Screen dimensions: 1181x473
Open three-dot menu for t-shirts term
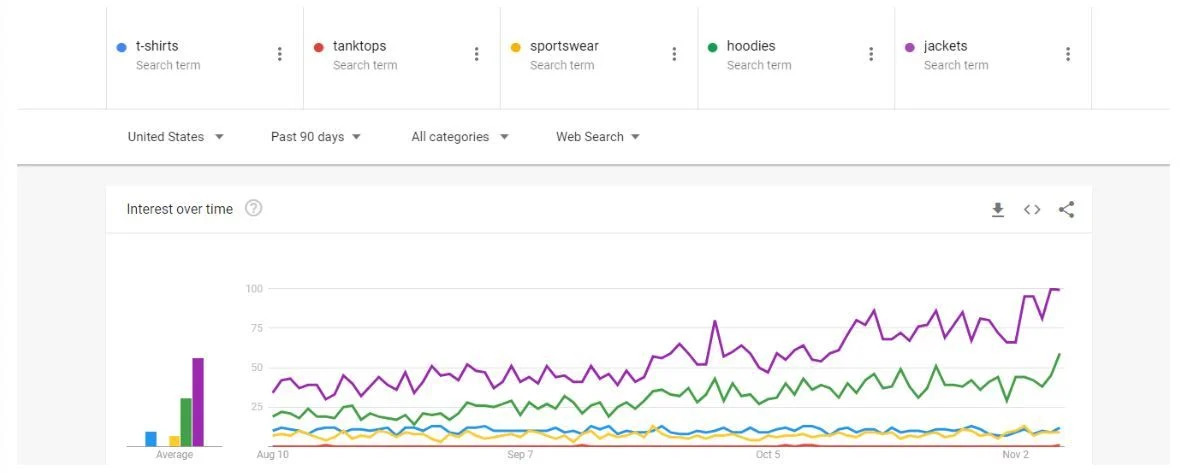click(x=279, y=54)
